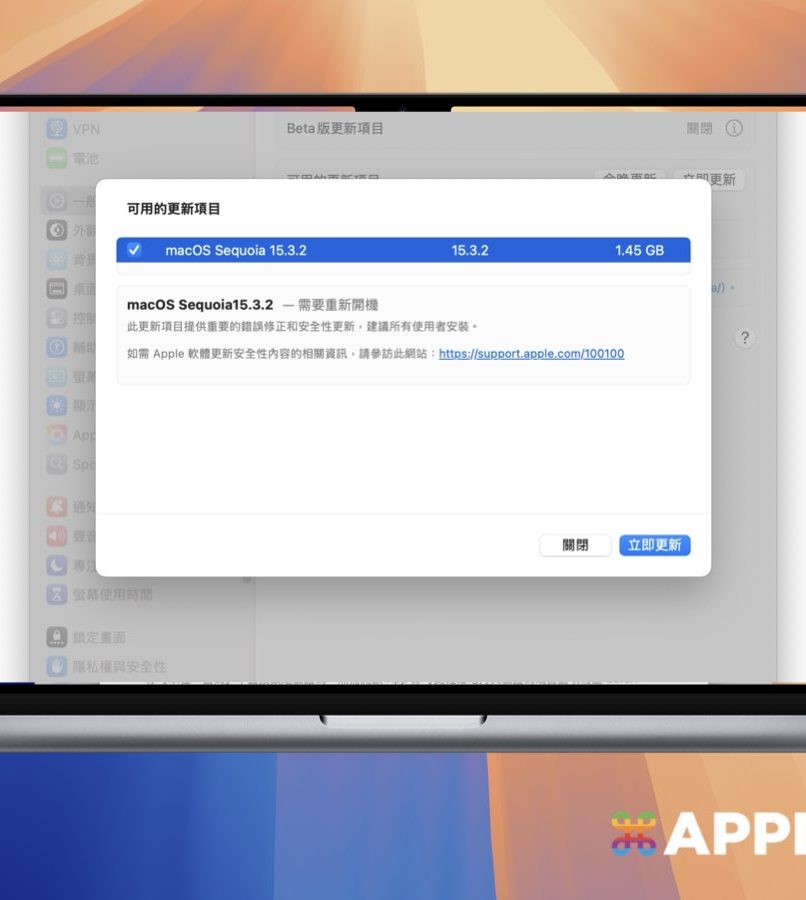
Task: Open the Lock Screen (鎖定畫面) icon
Action: click(57, 637)
